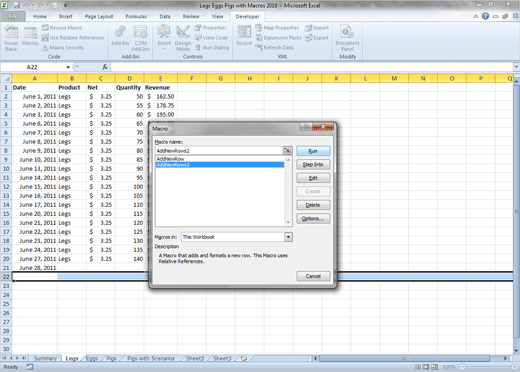
Task: Open Excel Help question mark
Action: 485,16
